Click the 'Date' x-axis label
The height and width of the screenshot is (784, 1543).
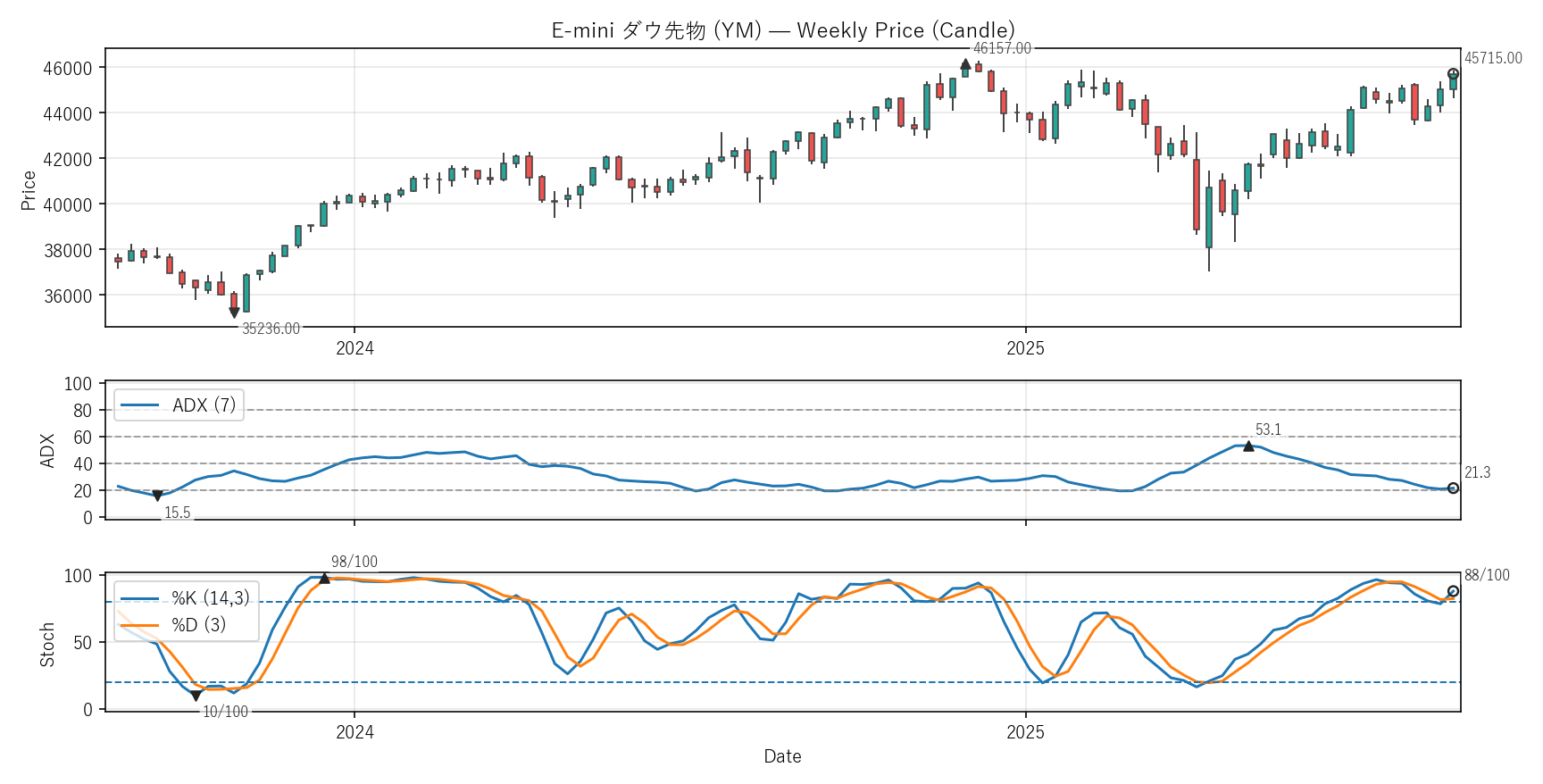(782, 756)
